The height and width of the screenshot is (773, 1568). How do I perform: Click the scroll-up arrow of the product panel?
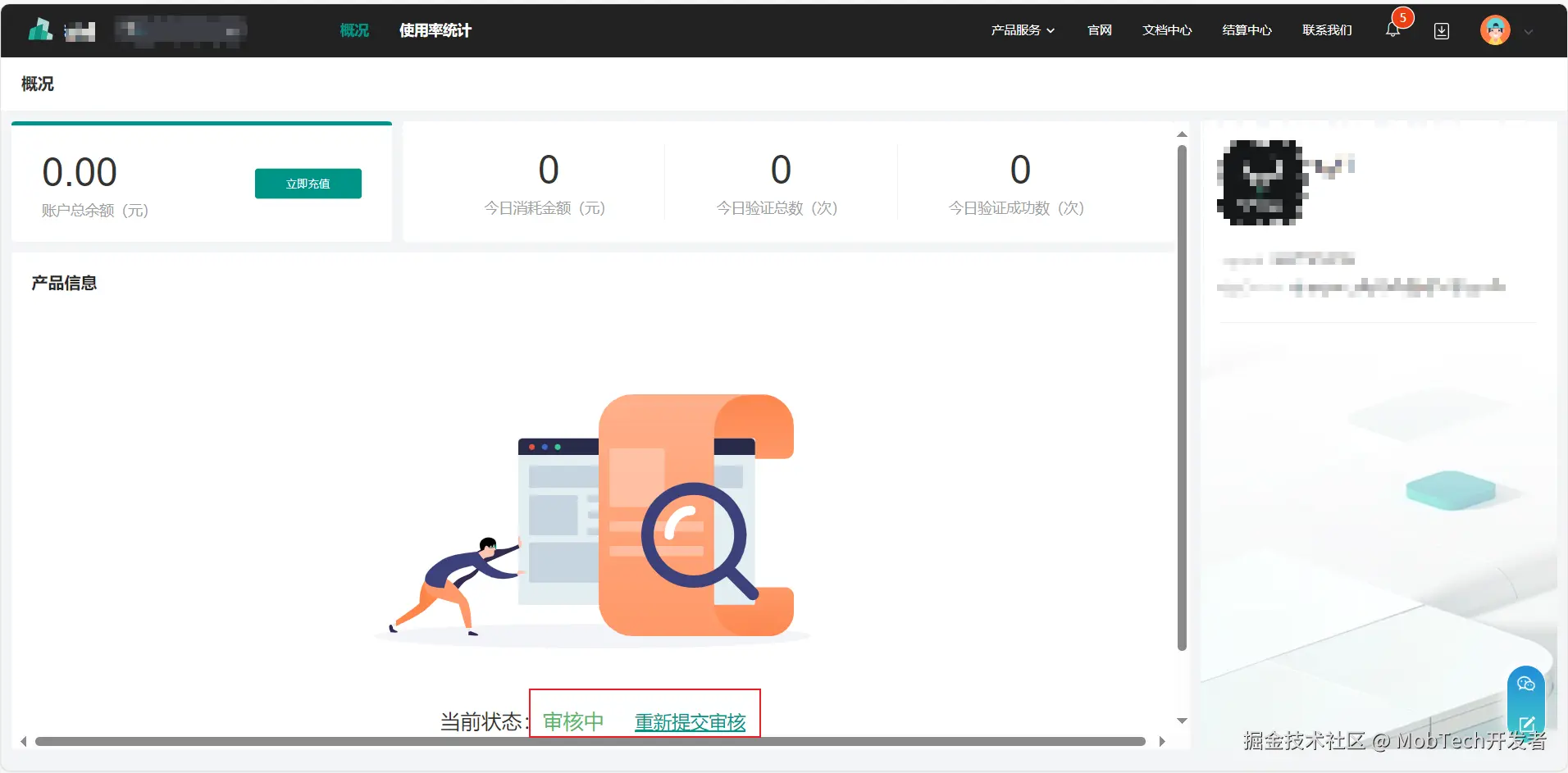(x=1182, y=134)
